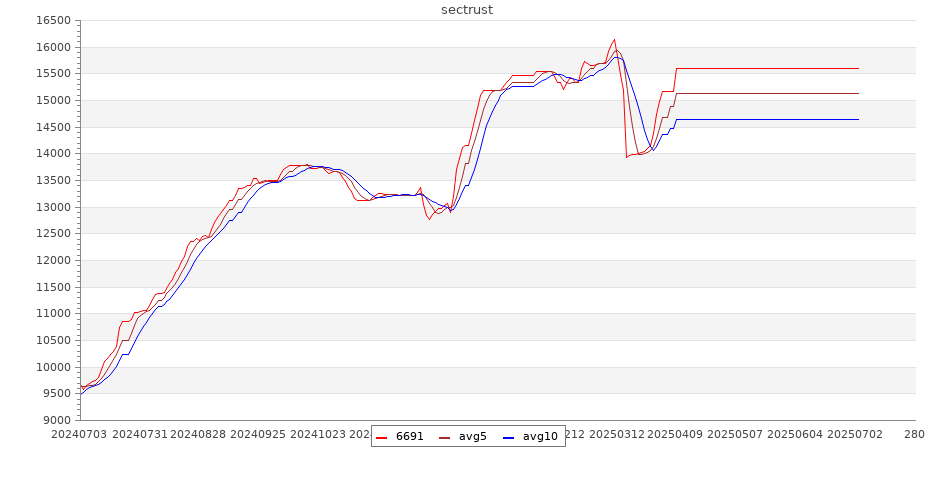Click the red line marker beside 6691

click(x=382, y=436)
